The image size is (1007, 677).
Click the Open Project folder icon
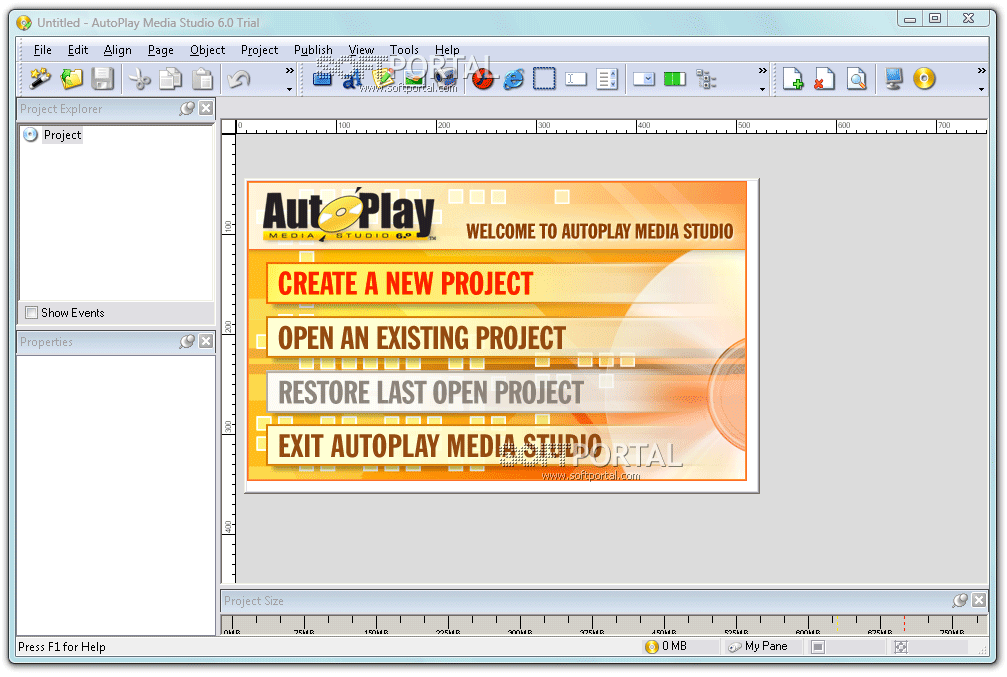(71, 79)
